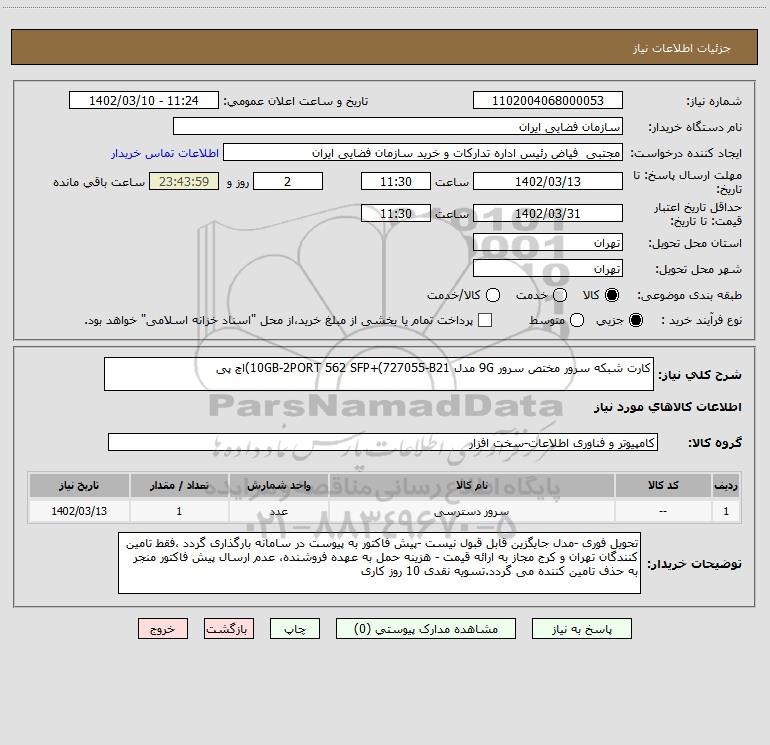Click the پاسخ به نیاز button
770x745 pixels.
pyautogui.click(x=582, y=629)
